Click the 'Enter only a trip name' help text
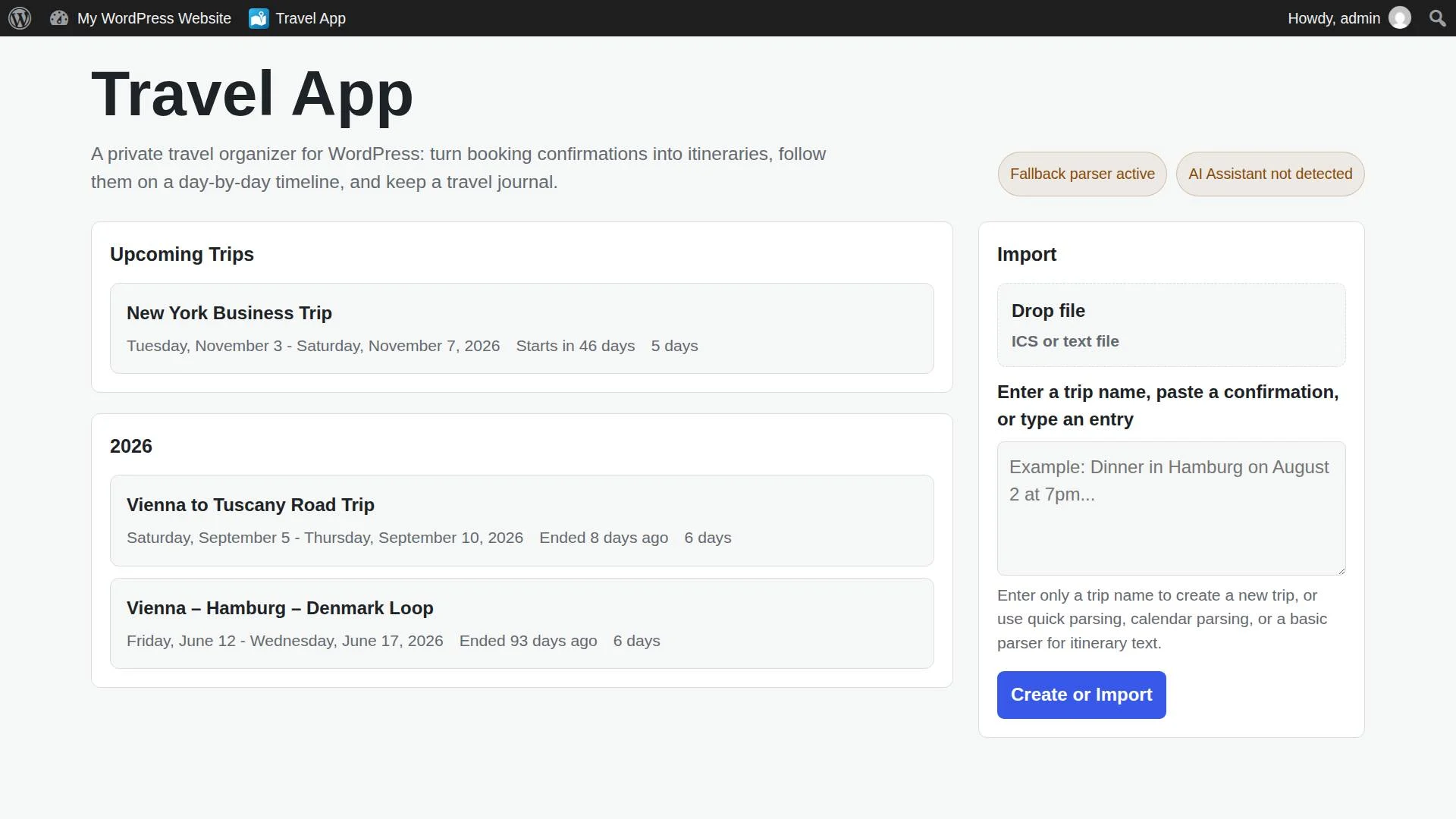 [1162, 619]
